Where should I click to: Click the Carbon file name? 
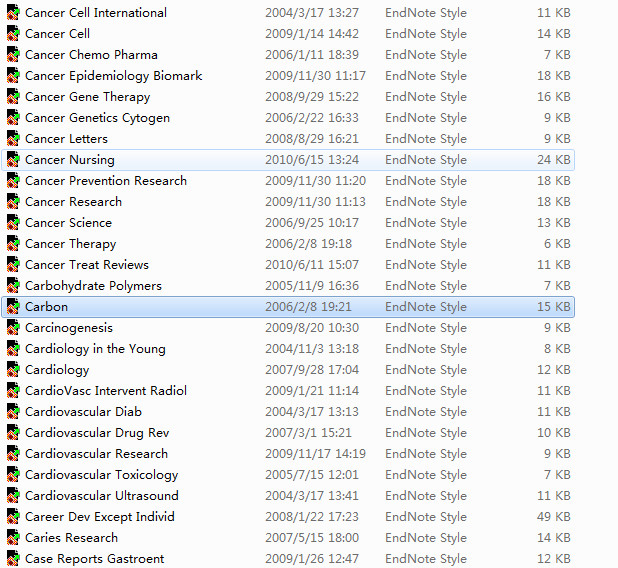click(47, 307)
